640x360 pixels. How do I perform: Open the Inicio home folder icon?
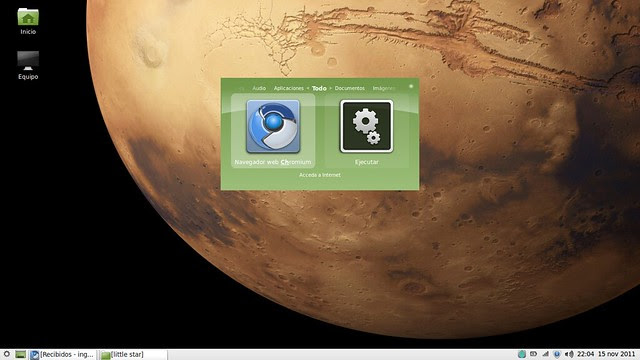point(28,17)
